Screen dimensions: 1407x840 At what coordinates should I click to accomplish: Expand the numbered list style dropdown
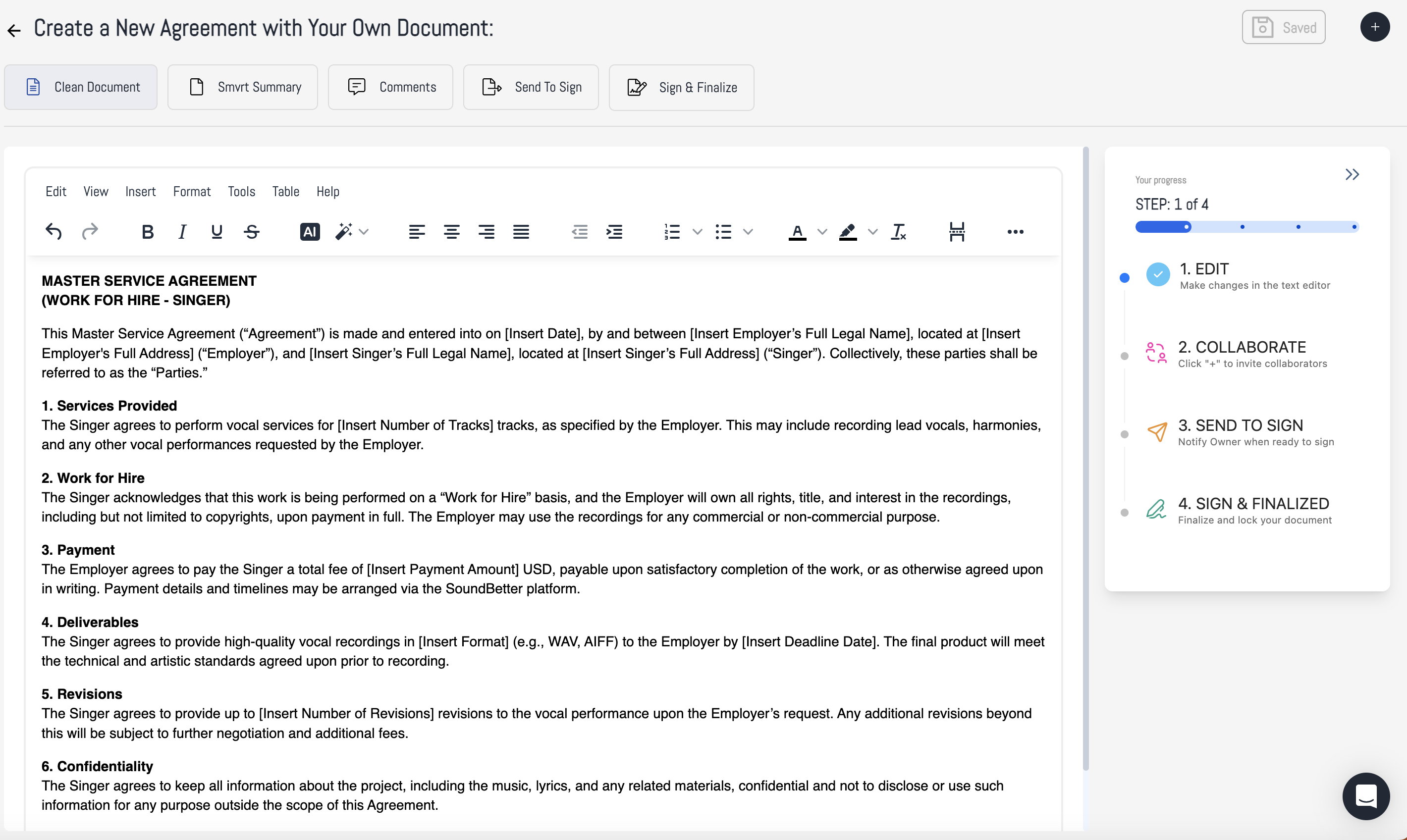click(x=697, y=231)
